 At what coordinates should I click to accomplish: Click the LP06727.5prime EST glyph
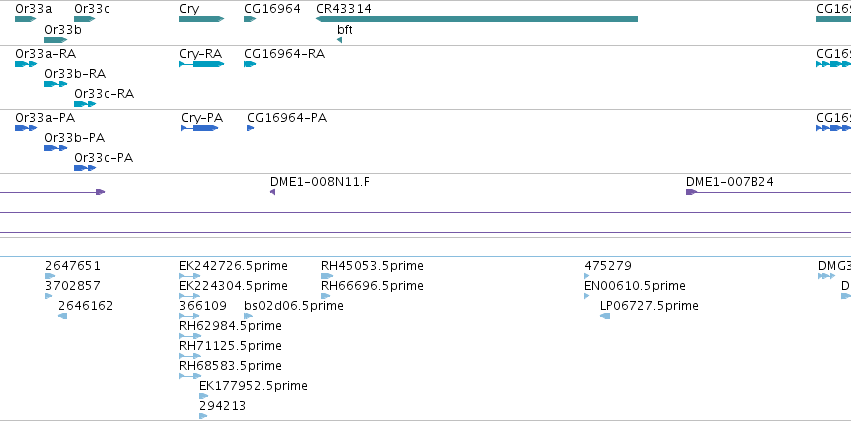point(605,316)
